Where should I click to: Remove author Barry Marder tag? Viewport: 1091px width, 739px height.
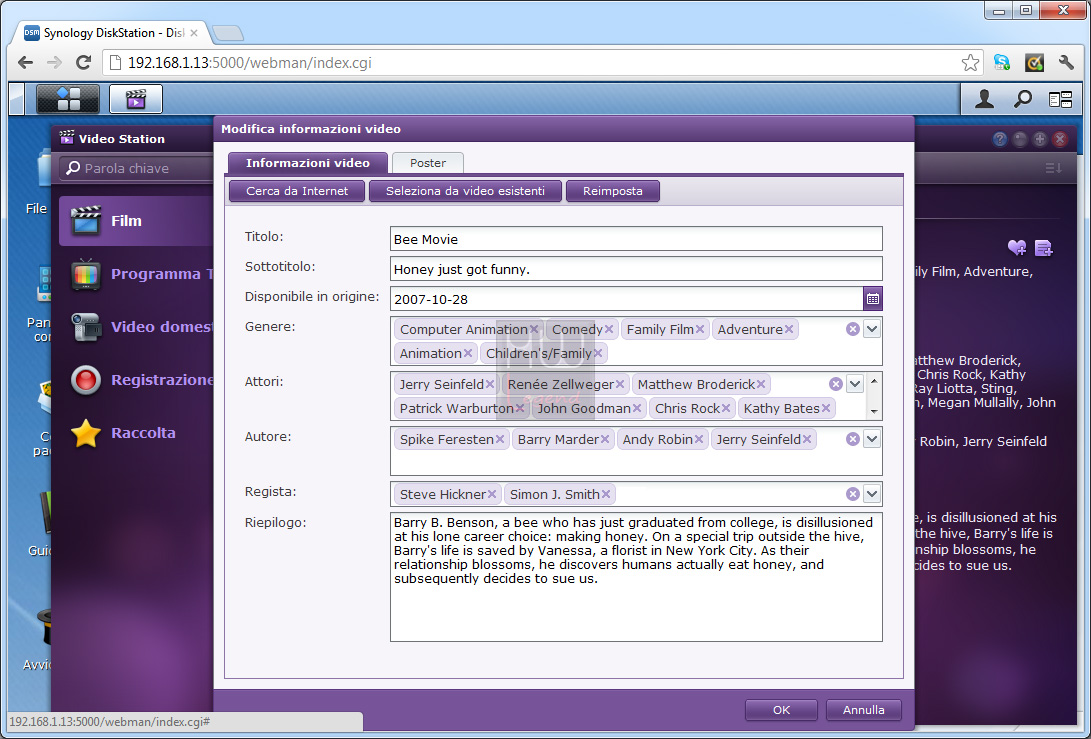[x=605, y=439]
